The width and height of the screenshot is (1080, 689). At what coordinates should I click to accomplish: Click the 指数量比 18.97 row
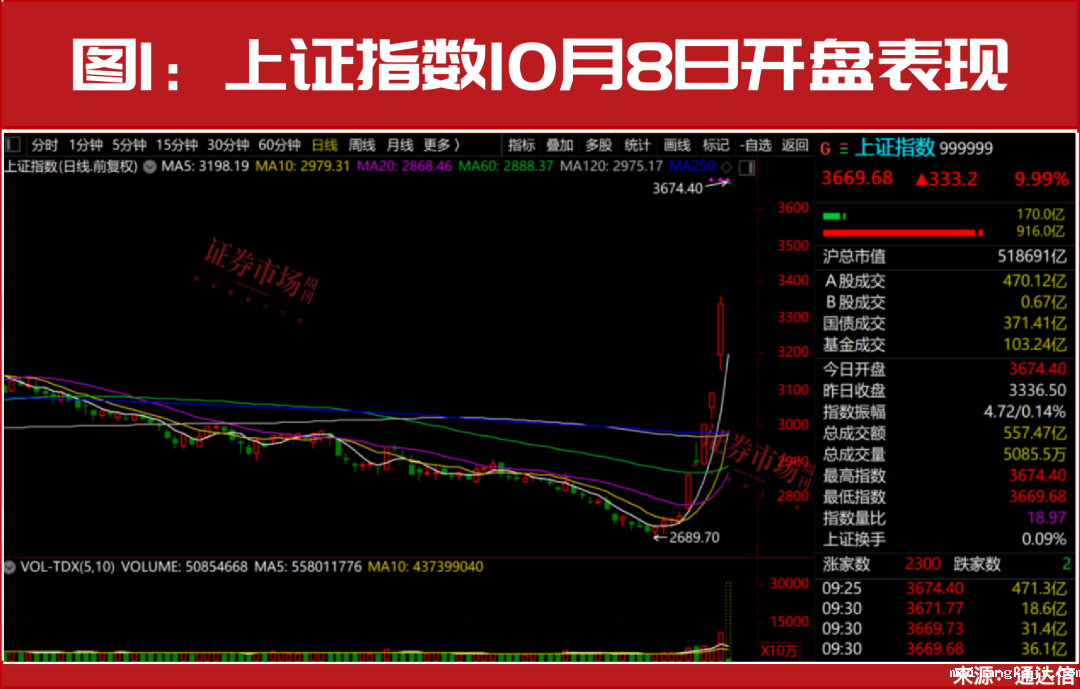click(944, 518)
